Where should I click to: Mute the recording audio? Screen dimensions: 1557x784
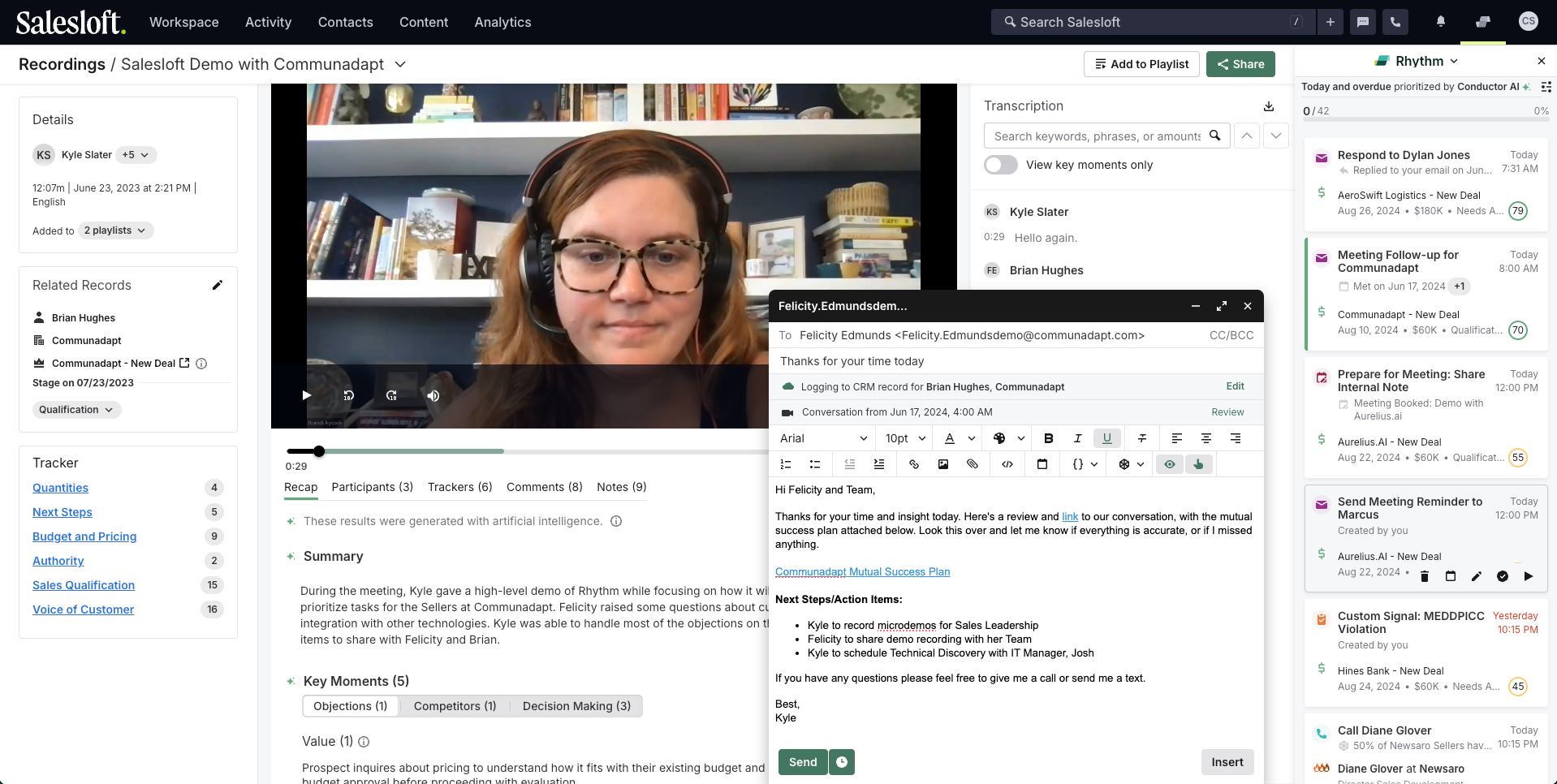433,395
